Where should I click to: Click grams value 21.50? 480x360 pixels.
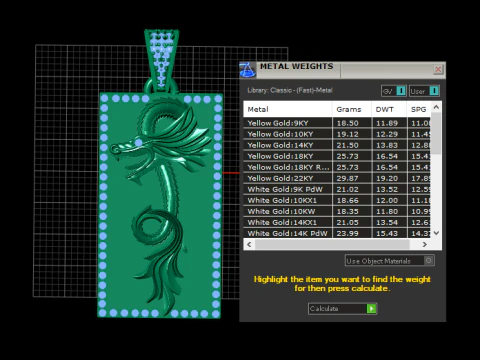347,145
